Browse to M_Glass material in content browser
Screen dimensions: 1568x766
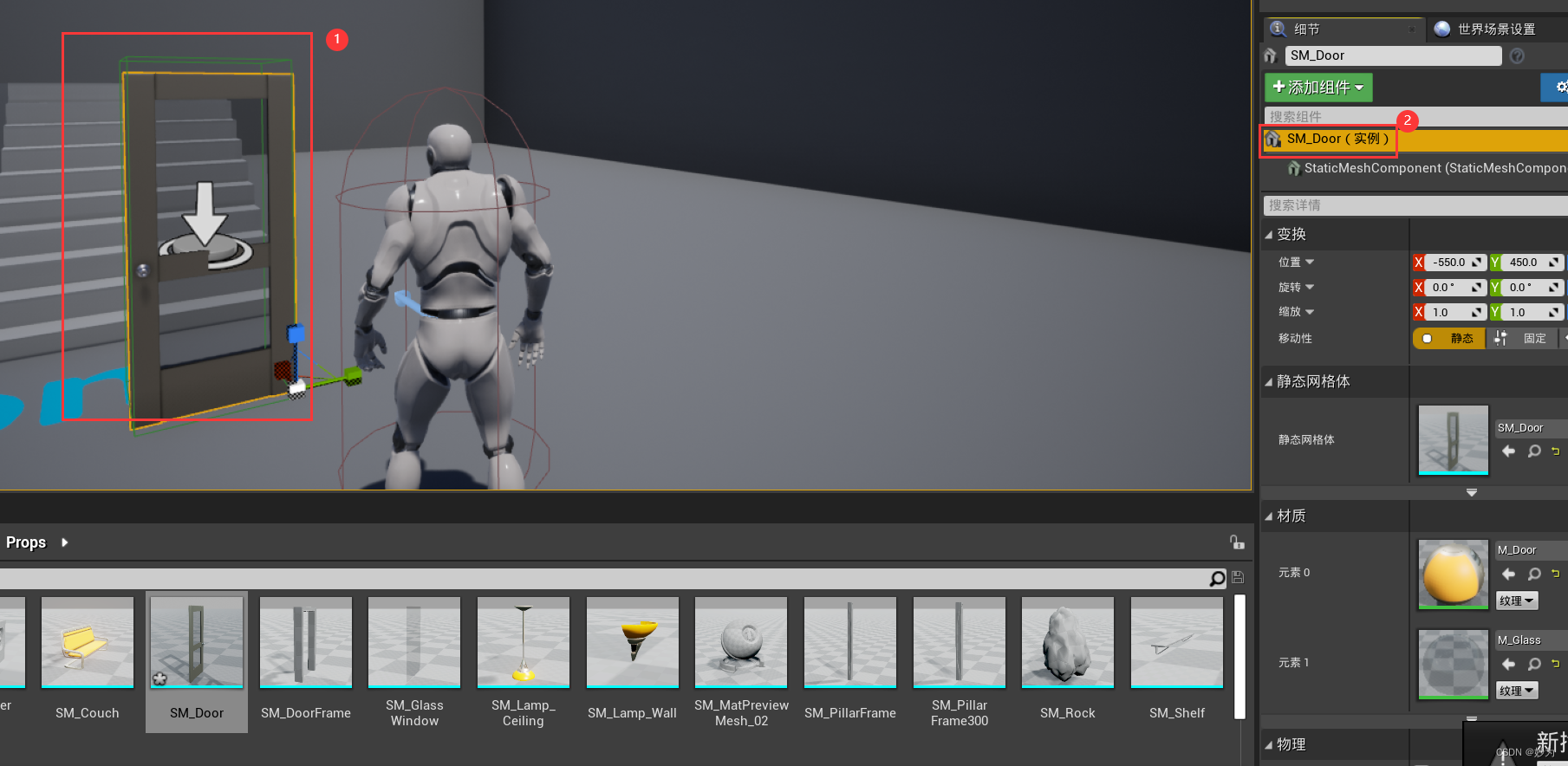[x=1534, y=664]
